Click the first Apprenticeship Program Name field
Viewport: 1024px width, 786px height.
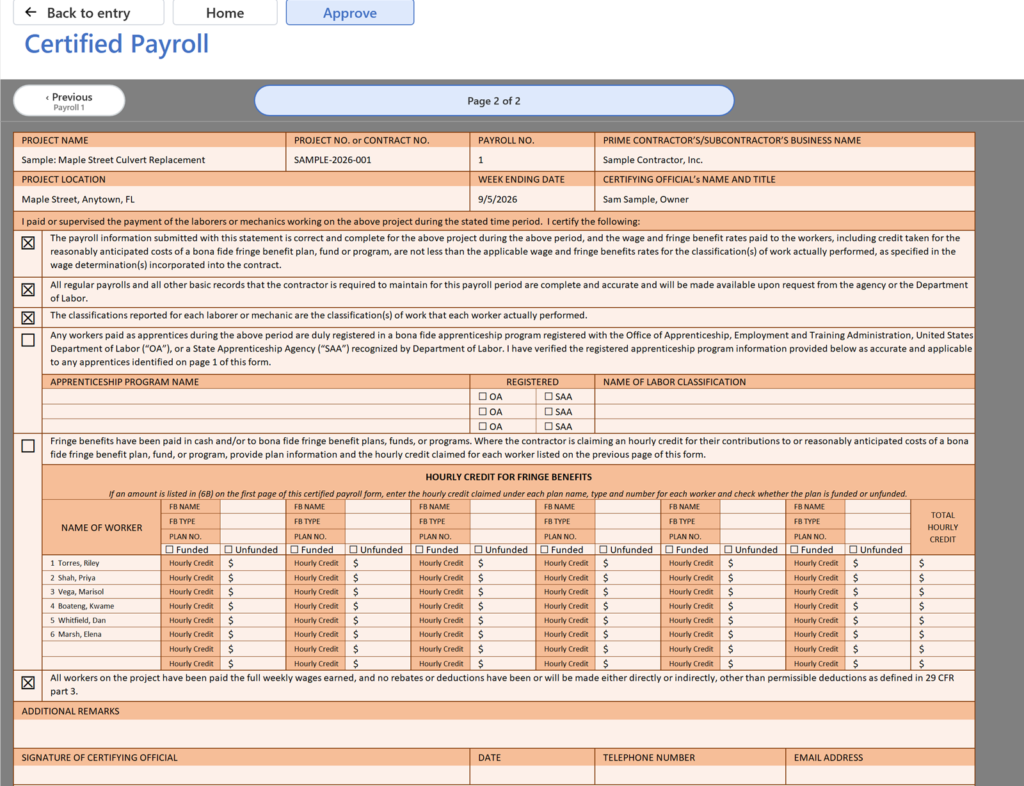[256, 396]
